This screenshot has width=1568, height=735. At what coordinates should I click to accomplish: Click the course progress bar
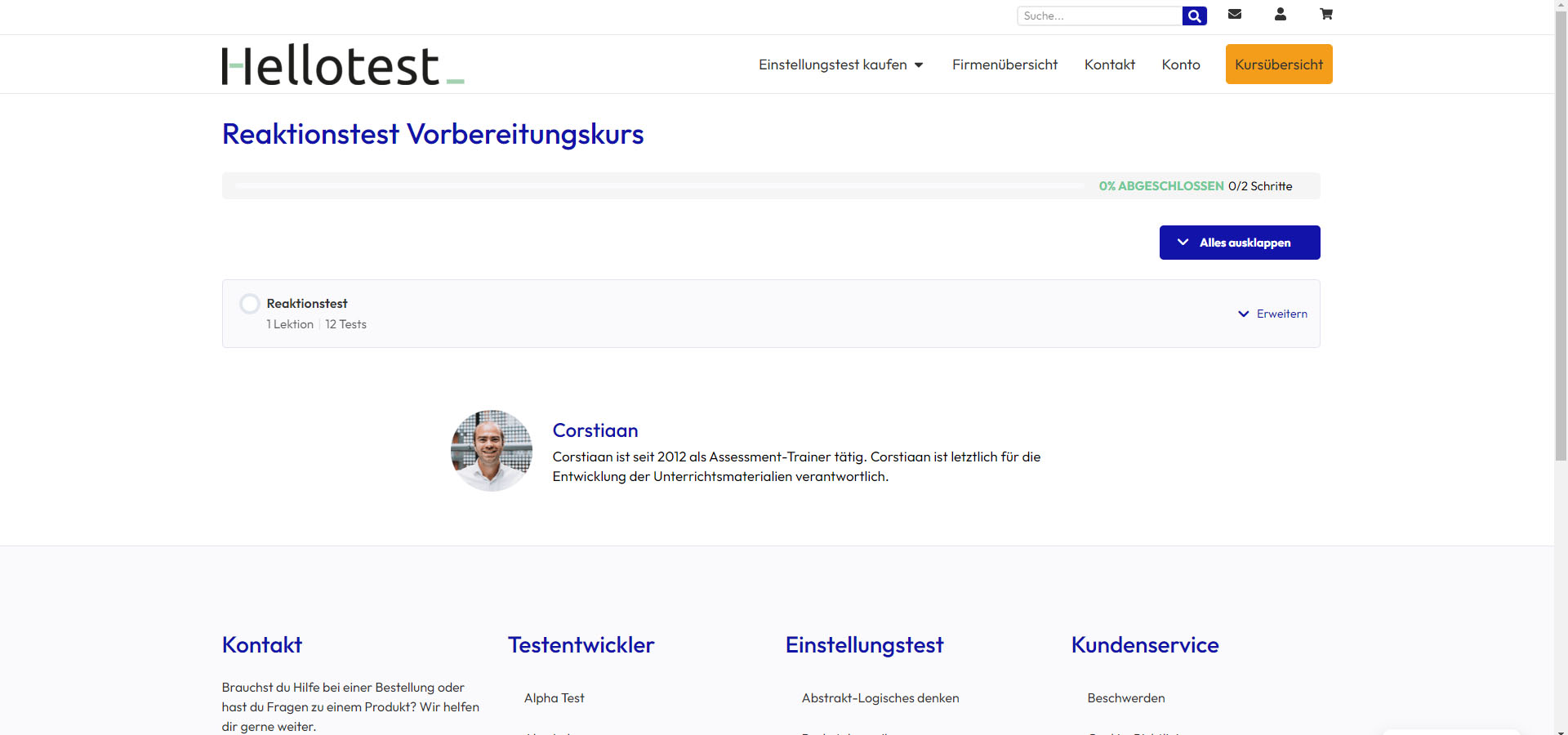click(x=660, y=186)
